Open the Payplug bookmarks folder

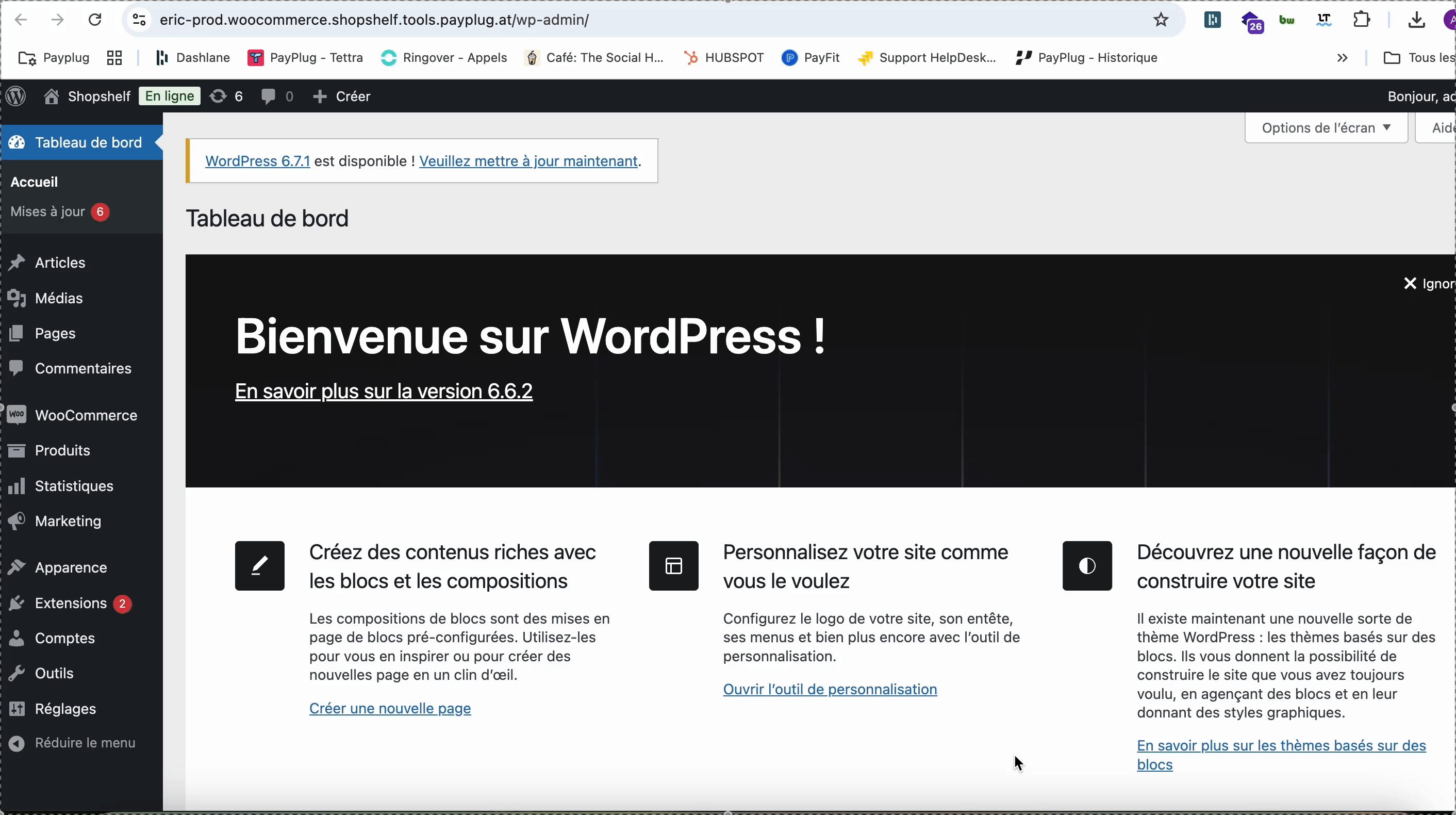54,58
